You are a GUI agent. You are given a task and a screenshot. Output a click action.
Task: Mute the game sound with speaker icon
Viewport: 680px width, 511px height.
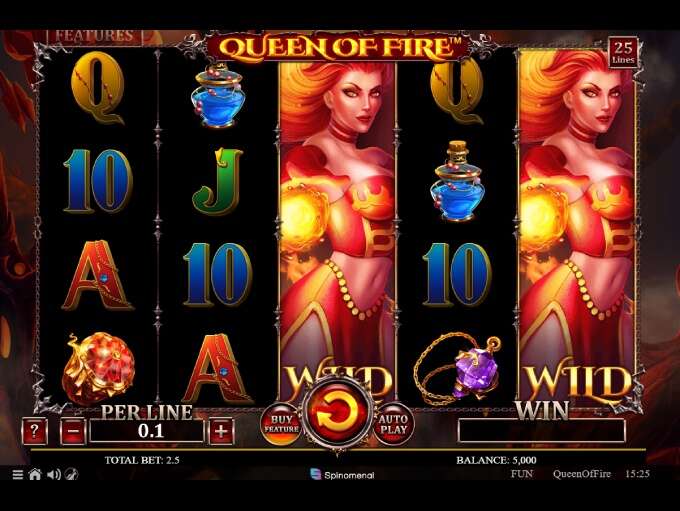pos(54,474)
